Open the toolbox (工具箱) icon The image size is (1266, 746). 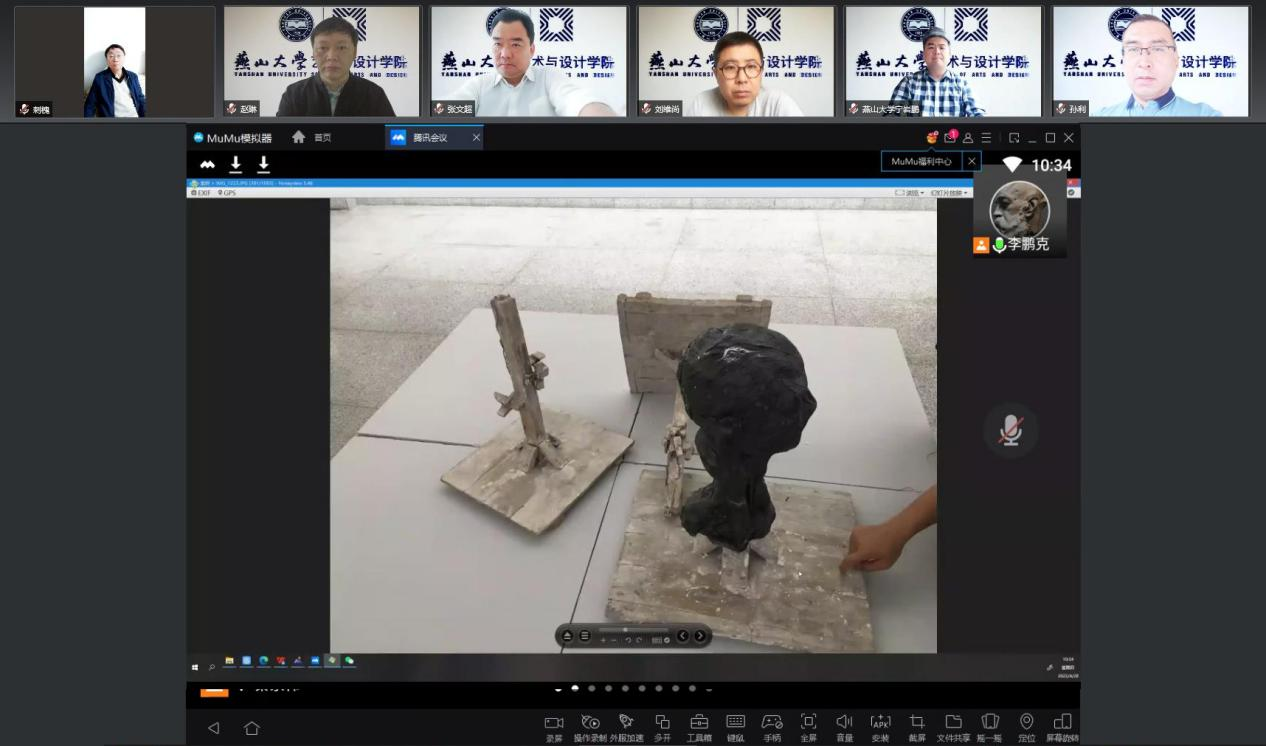coord(699,723)
